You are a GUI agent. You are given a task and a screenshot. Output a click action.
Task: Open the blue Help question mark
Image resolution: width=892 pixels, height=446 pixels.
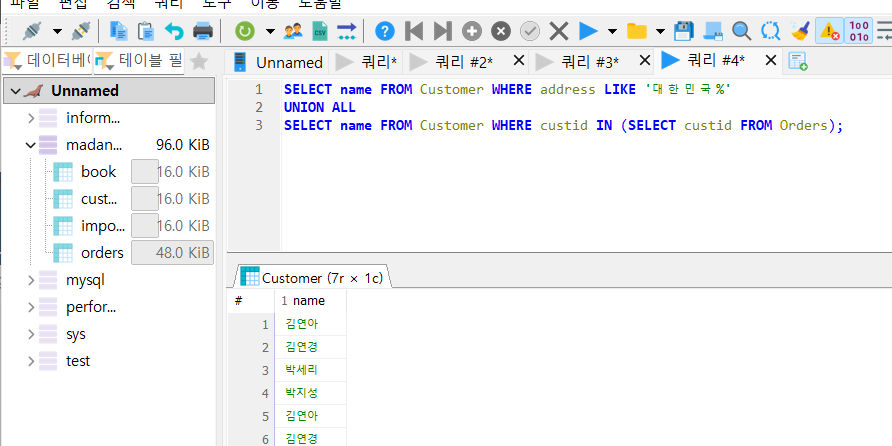click(385, 31)
